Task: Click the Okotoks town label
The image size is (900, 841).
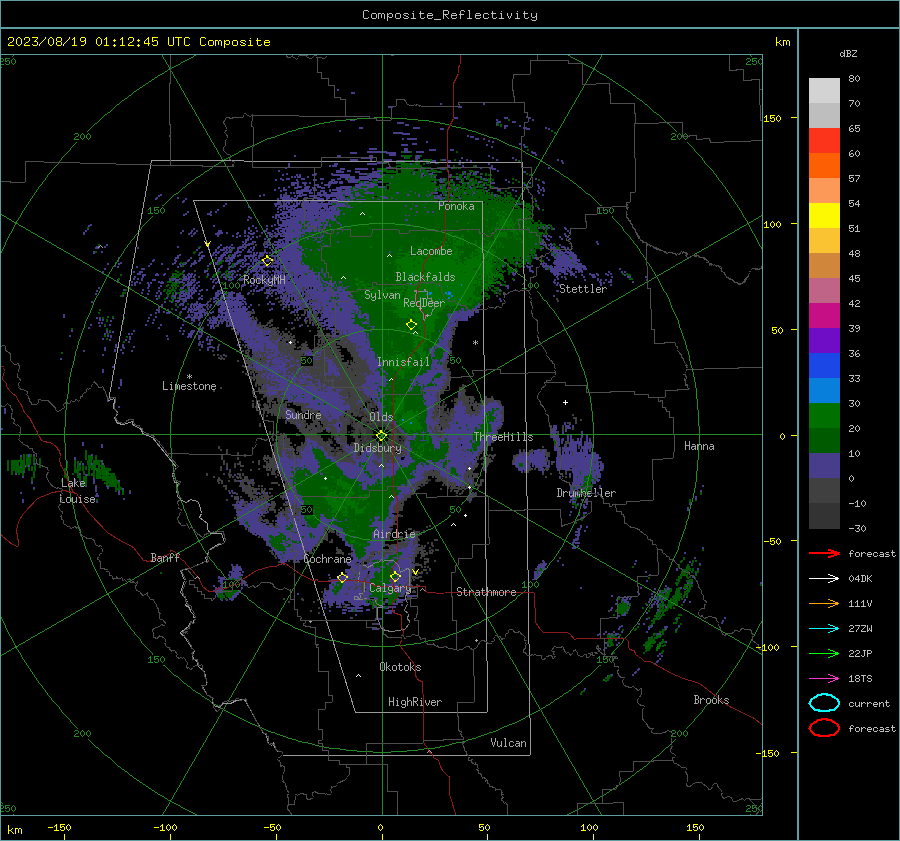Action: [400, 667]
